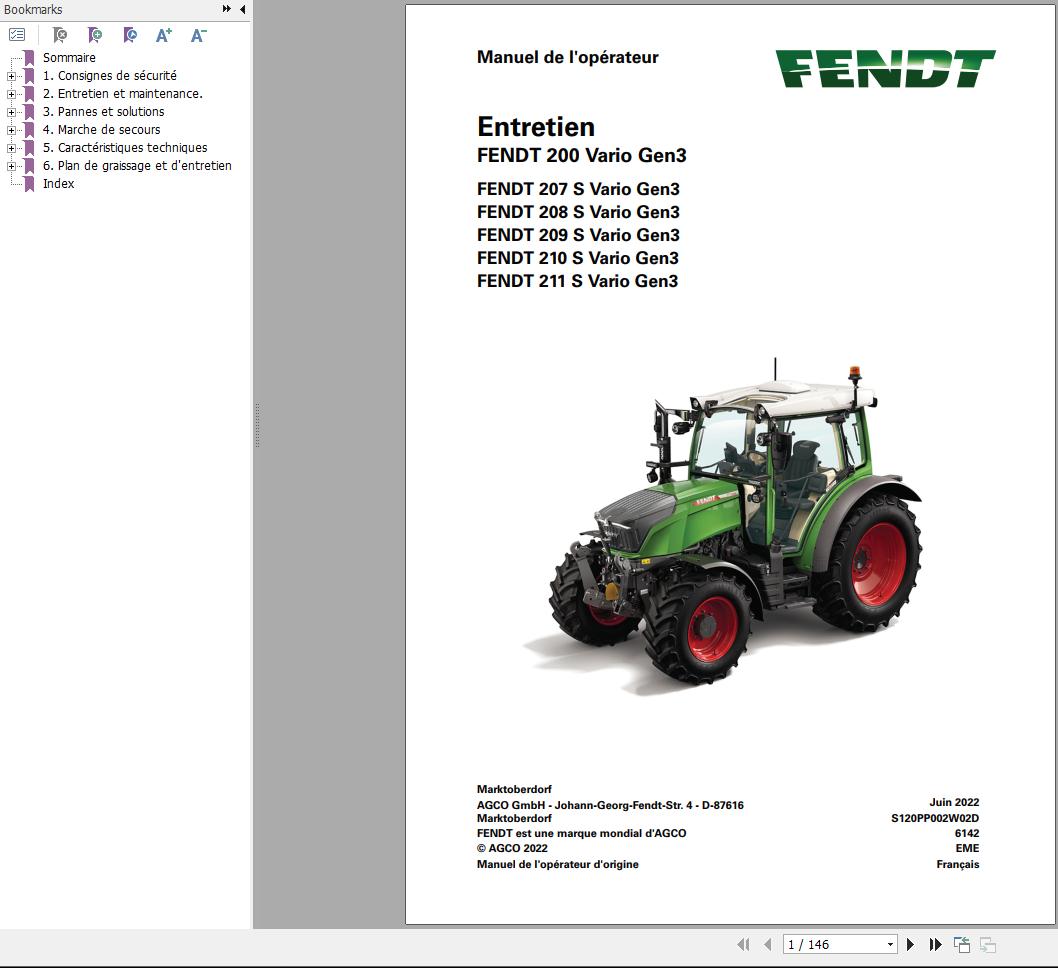Select bookmark 1. Consignes de sécurité

pyautogui.click(x=109, y=76)
